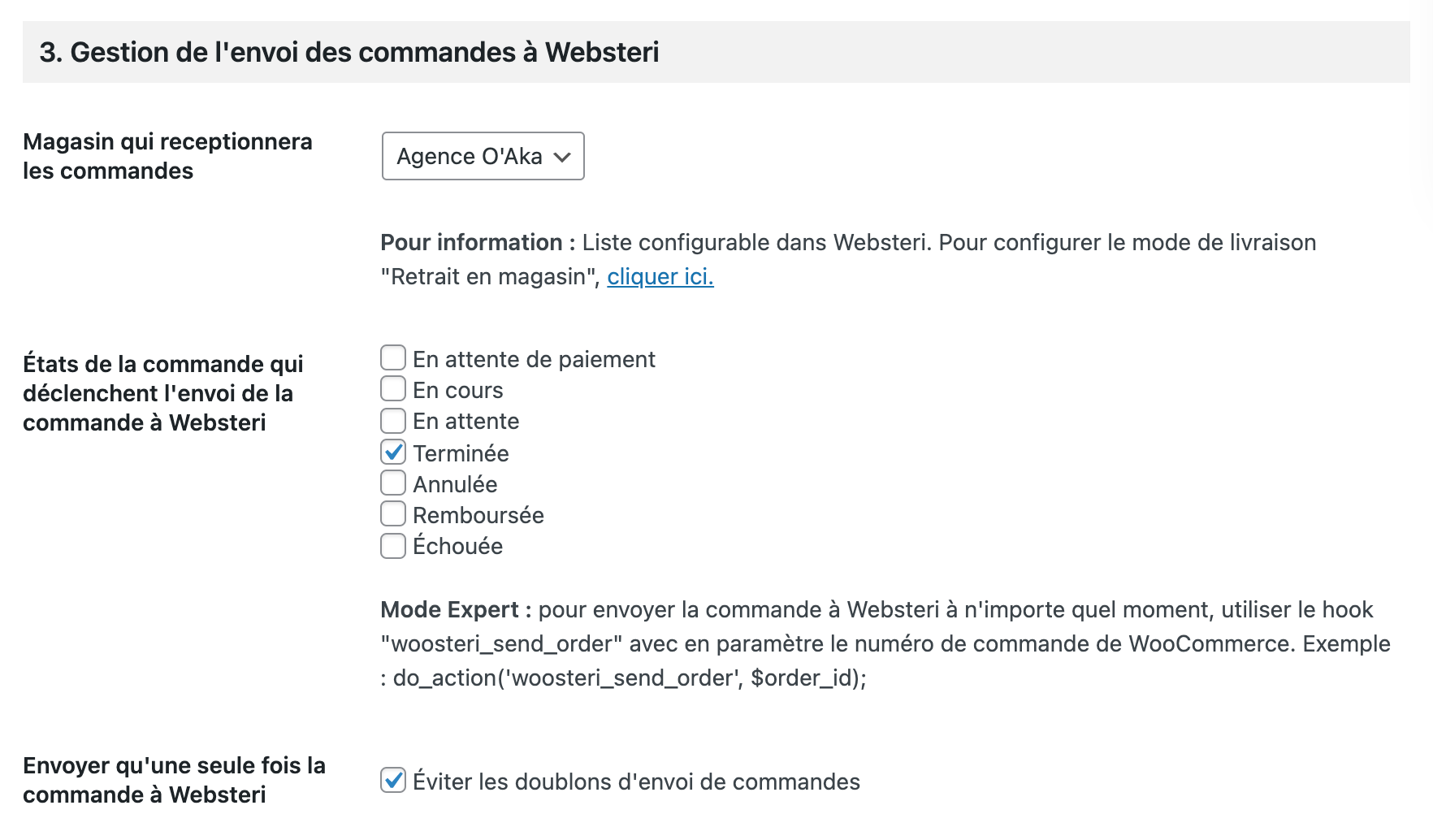Viewport: 1433px width, 840px height.
Task: Follow the "cliquer ici." link
Action: (x=660, y=277)
